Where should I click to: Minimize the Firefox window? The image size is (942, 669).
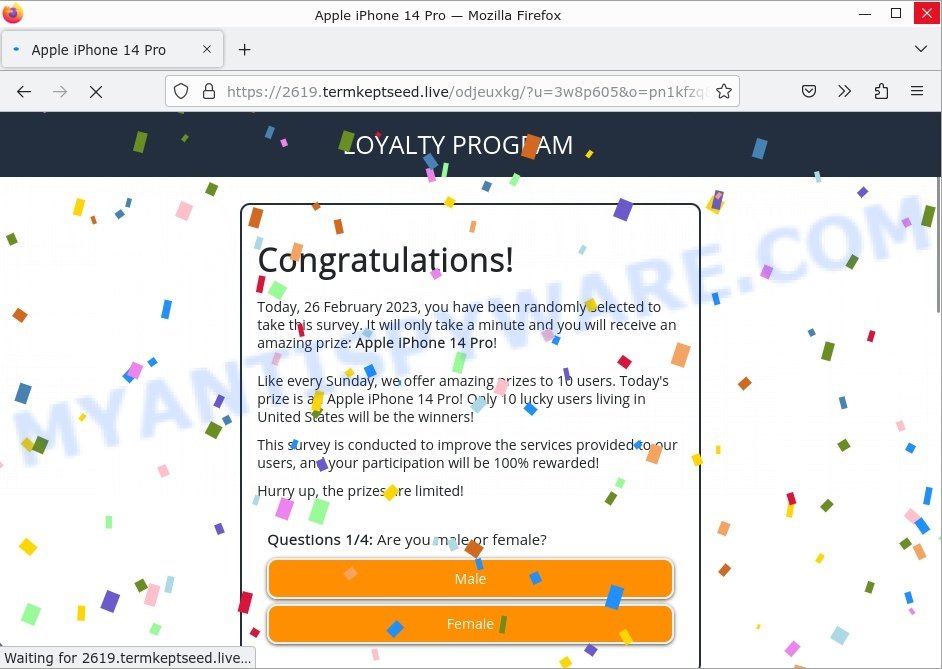coord(865,13)
